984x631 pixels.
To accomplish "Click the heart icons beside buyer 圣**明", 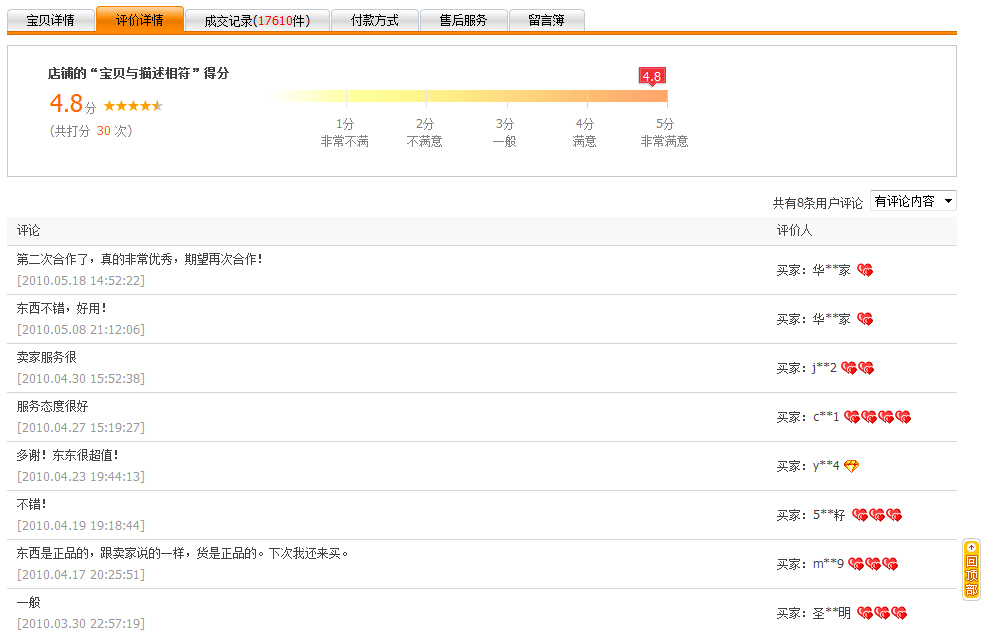I will (x=882, y=613).
